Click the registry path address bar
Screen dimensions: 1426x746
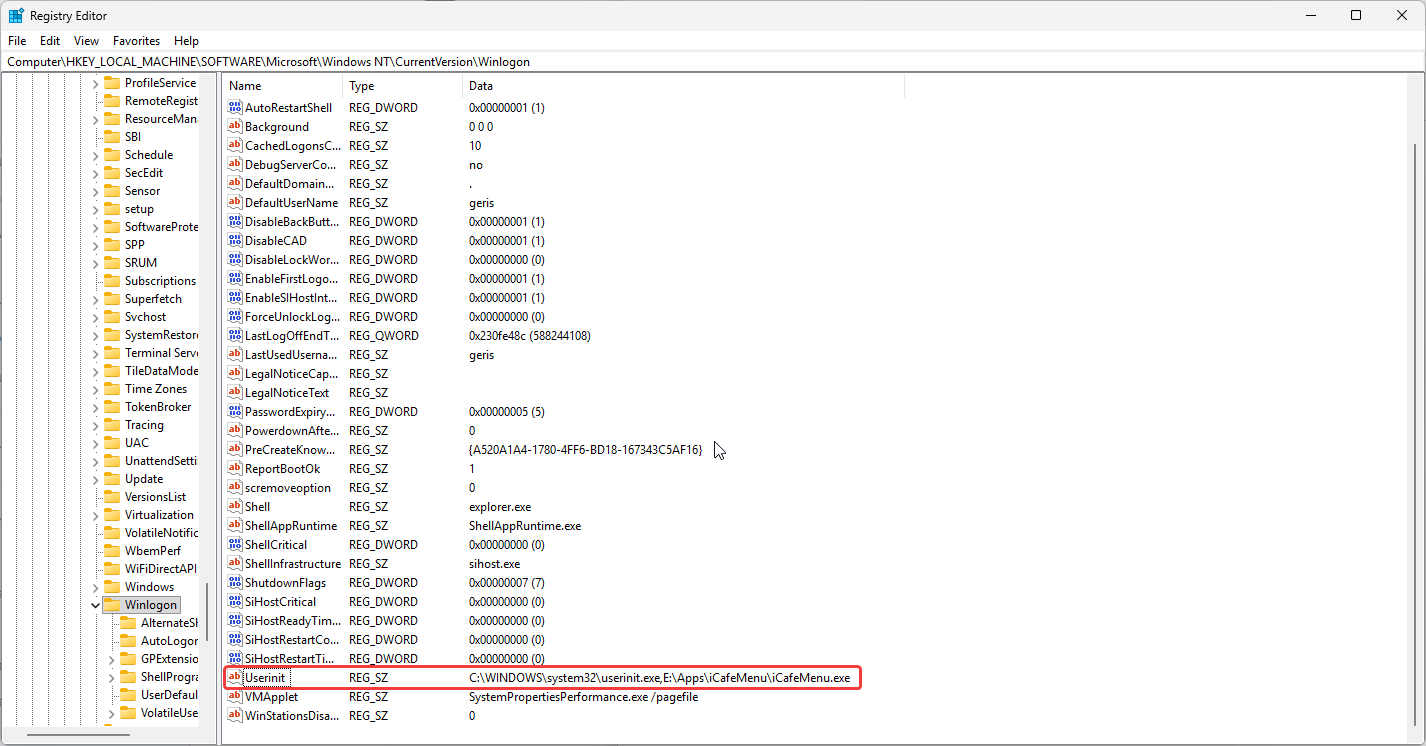click(x=700, y=61)
